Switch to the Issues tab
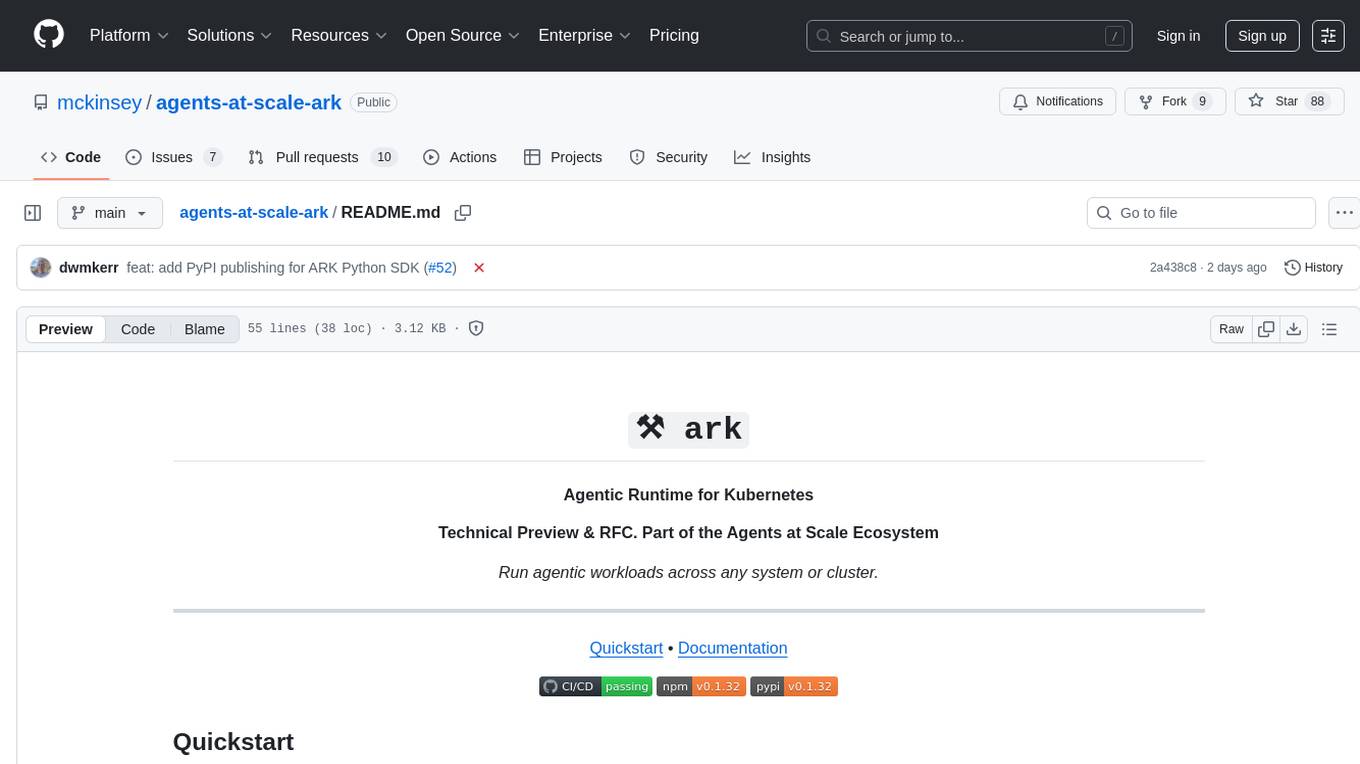Screen dimensions: 1360x764 click(x=172, y=157)
